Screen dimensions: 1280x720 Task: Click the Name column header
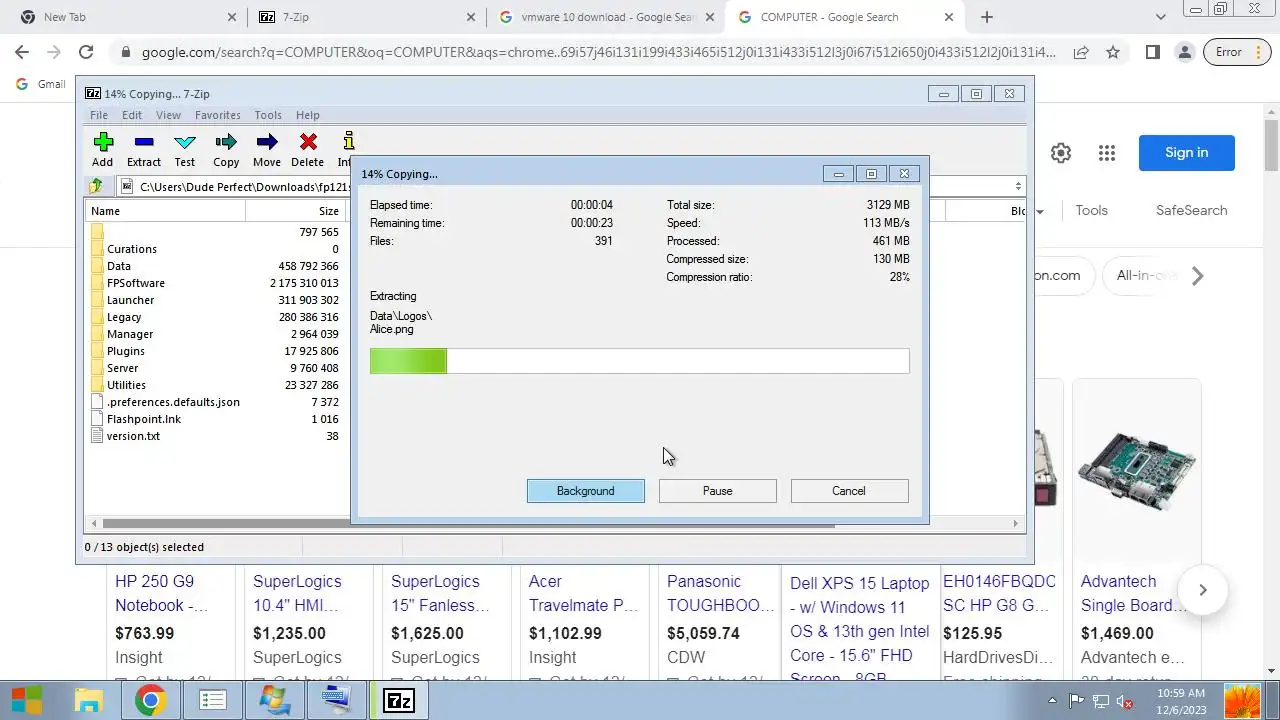point(166,211)
